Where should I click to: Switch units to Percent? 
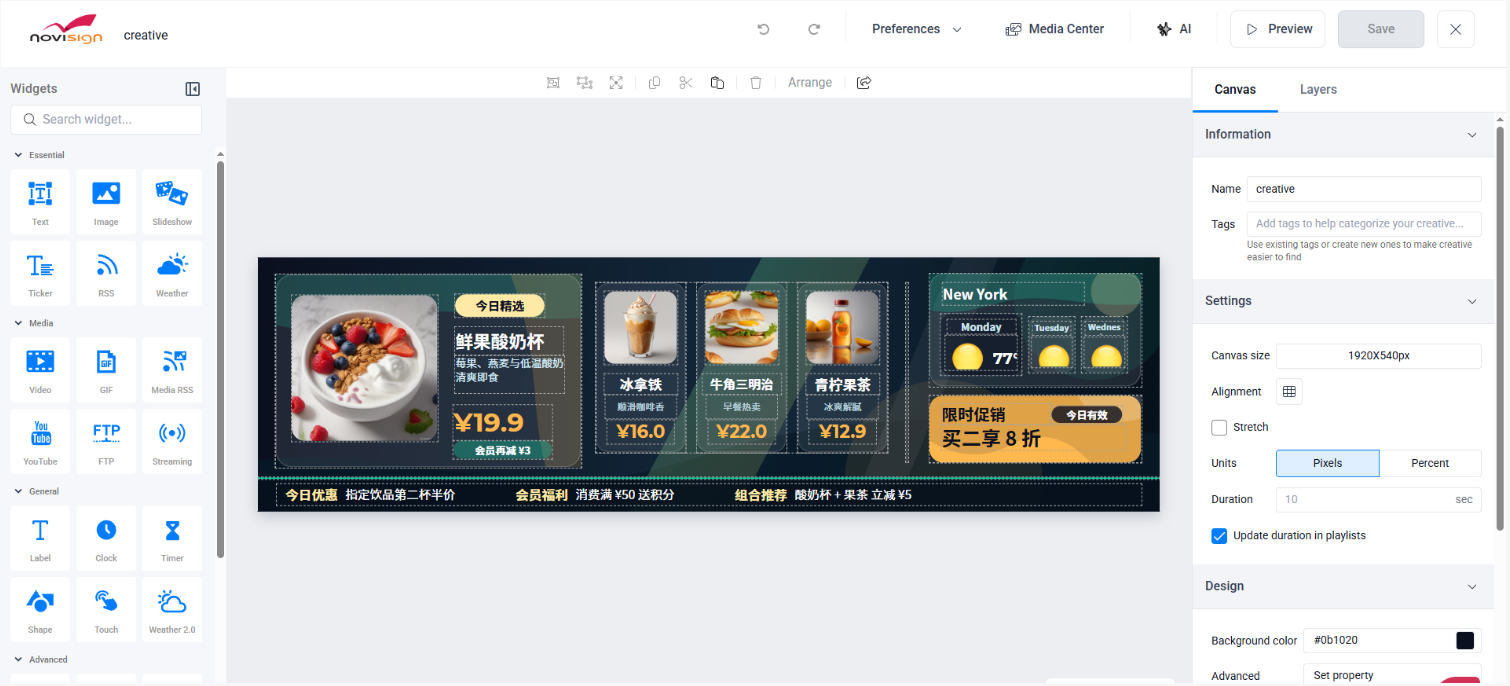pyautogui.click(x=1430, y=463)
